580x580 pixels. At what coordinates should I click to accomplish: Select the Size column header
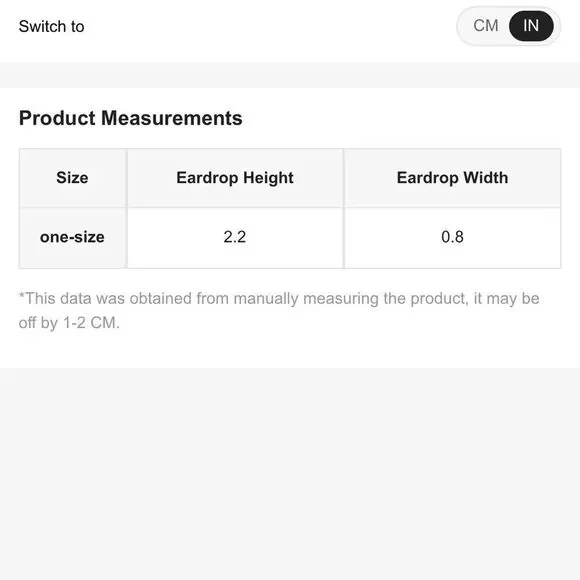point(72,178)
